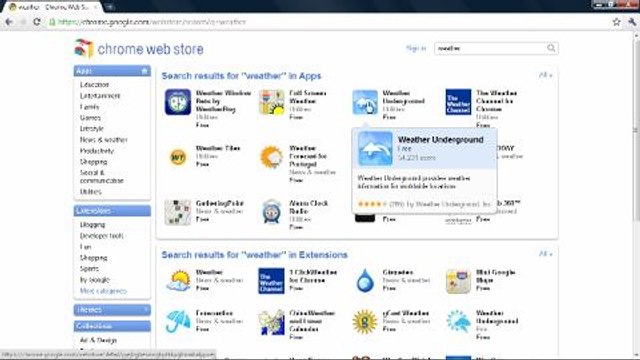
Task: Open the Art & Design collection
Action: tap(98, 340)
